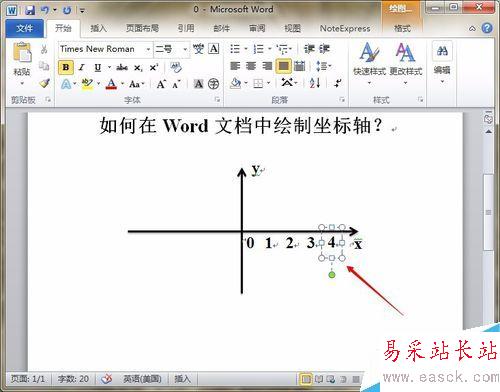500x392 pixels.
Task: Toggle strikethrough on text
Action: [122, 67]
